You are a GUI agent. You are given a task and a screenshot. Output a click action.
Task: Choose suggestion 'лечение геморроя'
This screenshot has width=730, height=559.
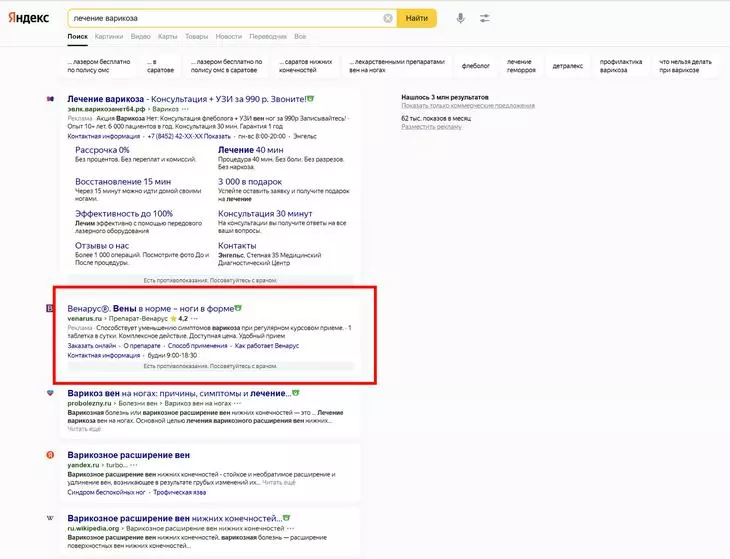point(521,66)
